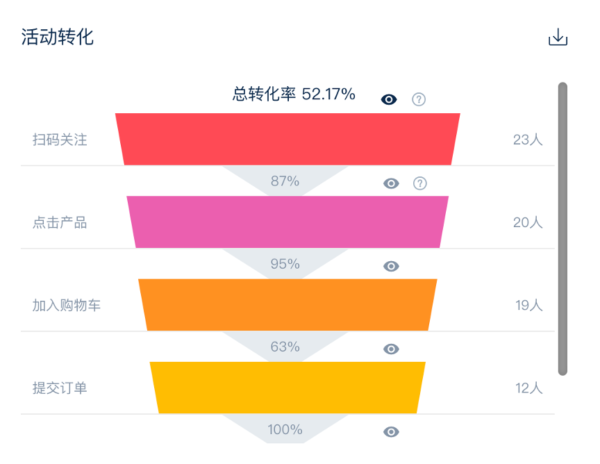The width and height of the screenshot is (600, 464).
Task: Click the 点击产品 stage label
Action: click(x=60, y=222)
